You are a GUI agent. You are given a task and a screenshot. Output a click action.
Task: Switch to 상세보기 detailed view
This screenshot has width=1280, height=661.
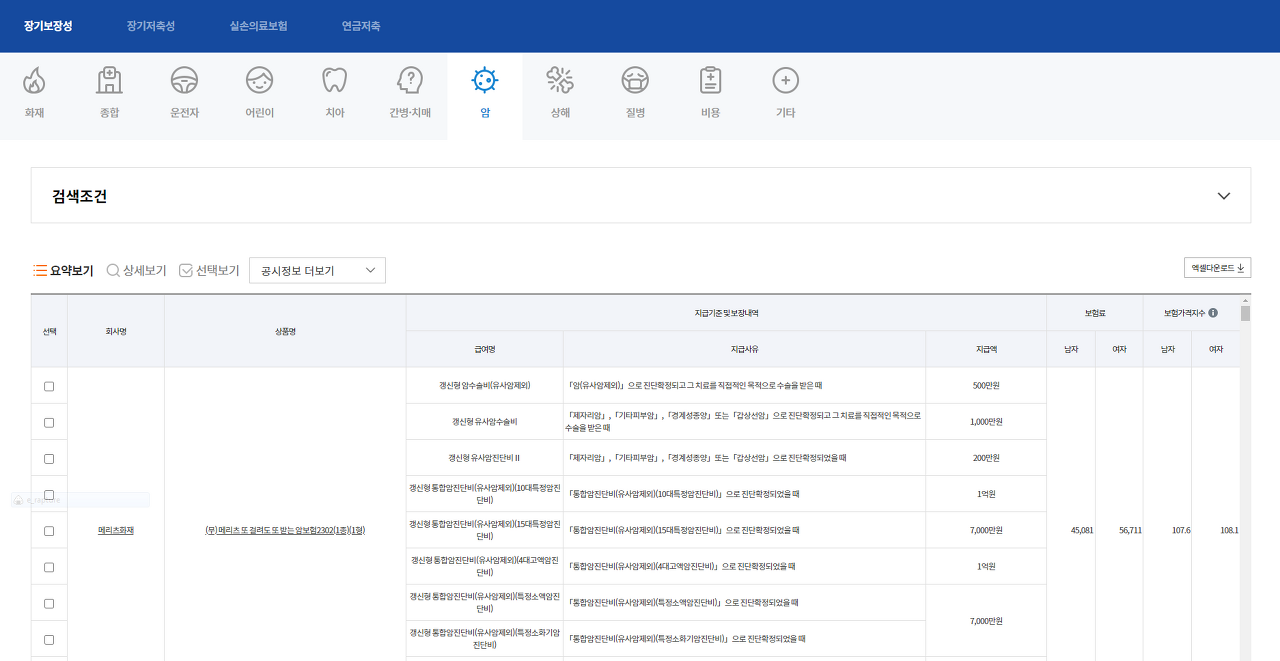click(137, 270)
